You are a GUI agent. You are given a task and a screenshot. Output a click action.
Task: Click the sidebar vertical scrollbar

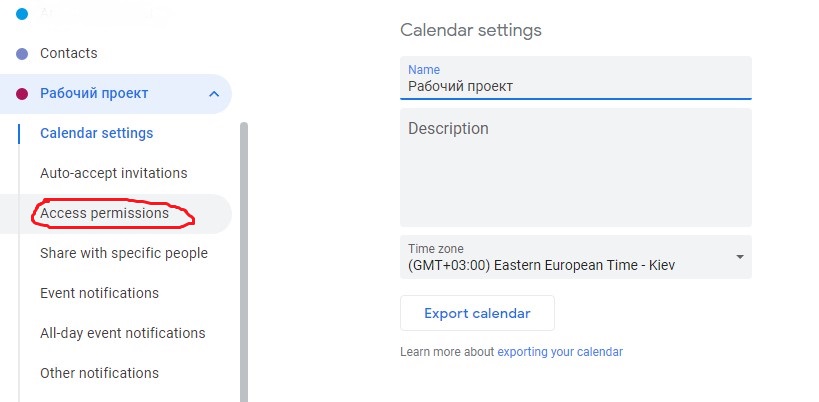click(x=244, y=260)
